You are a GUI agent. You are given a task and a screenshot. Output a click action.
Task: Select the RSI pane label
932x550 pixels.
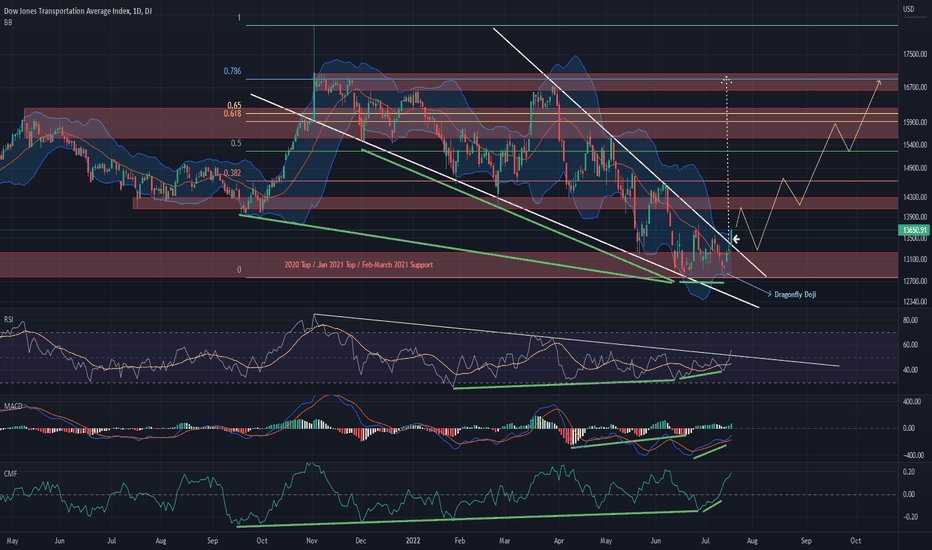[8, 319]
